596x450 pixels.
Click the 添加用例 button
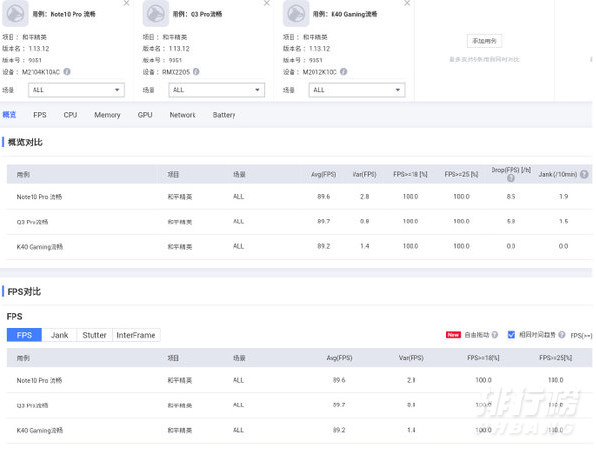[484, 41]
